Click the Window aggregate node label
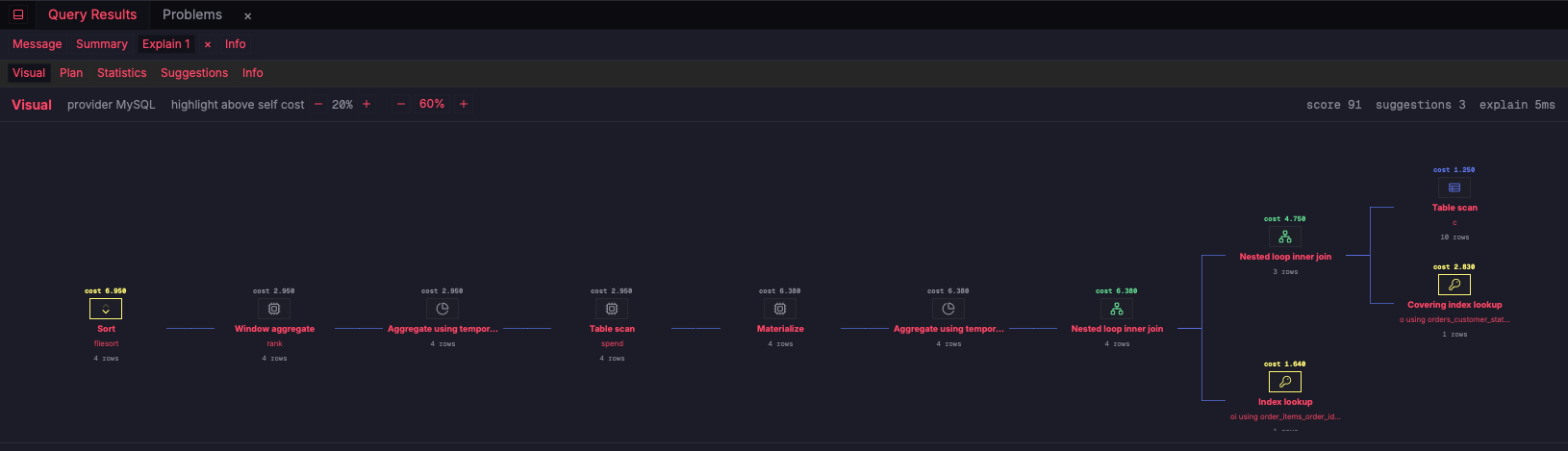Image resolution: width=1568 pixels, height=451 pixels. [274, 329]
